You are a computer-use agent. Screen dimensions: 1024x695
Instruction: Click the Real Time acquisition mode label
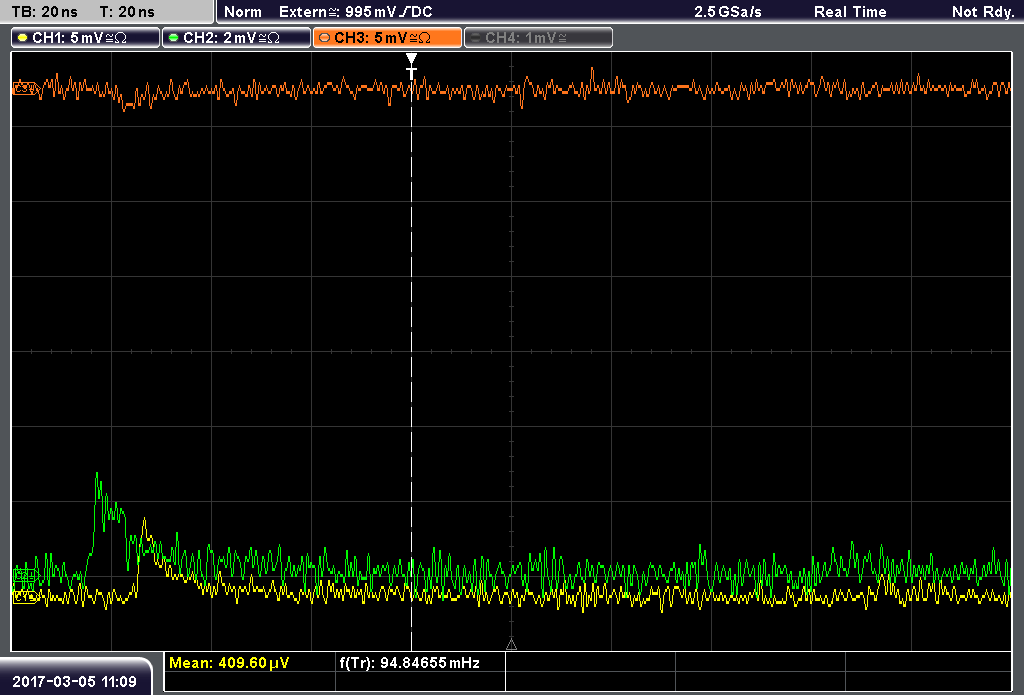(x=850, y=12)
